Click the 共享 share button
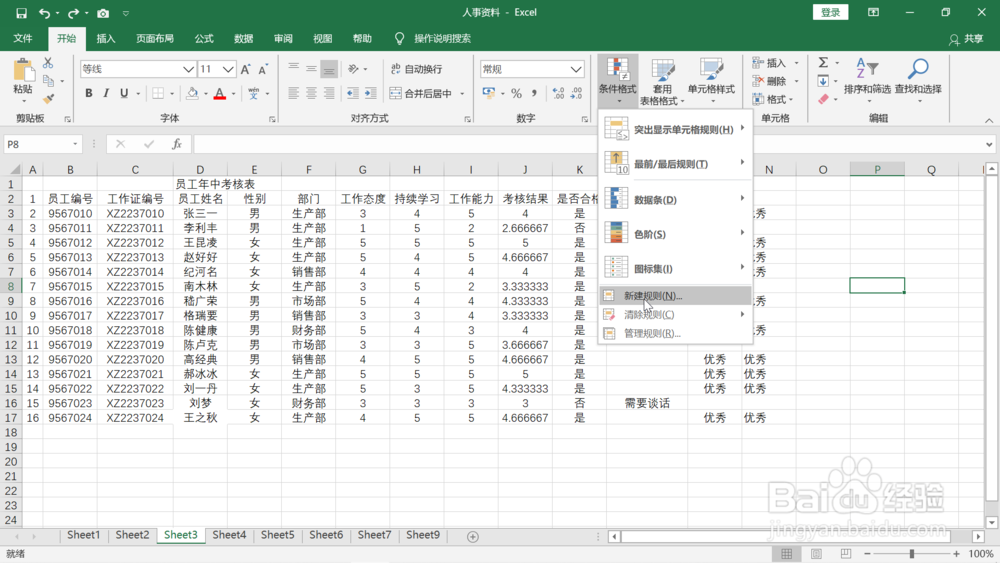The height and width of the screenshot is (563, 1000). click(x=966, y=39)
